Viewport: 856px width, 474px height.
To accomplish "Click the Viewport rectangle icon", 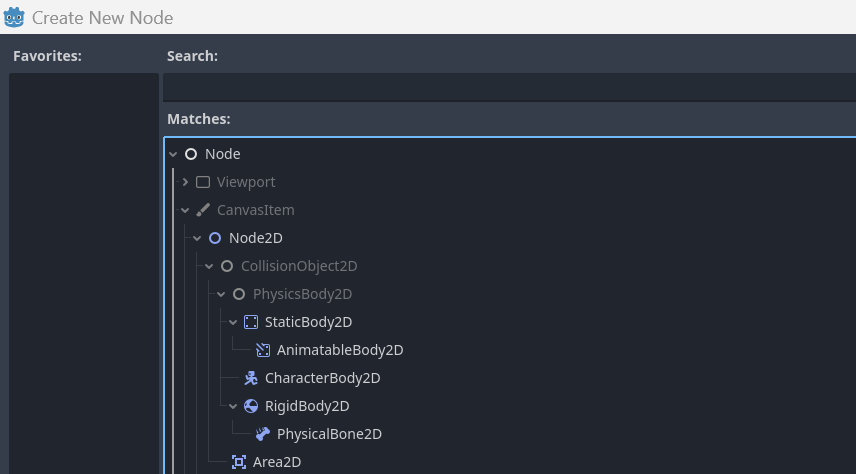I will 203,182.
